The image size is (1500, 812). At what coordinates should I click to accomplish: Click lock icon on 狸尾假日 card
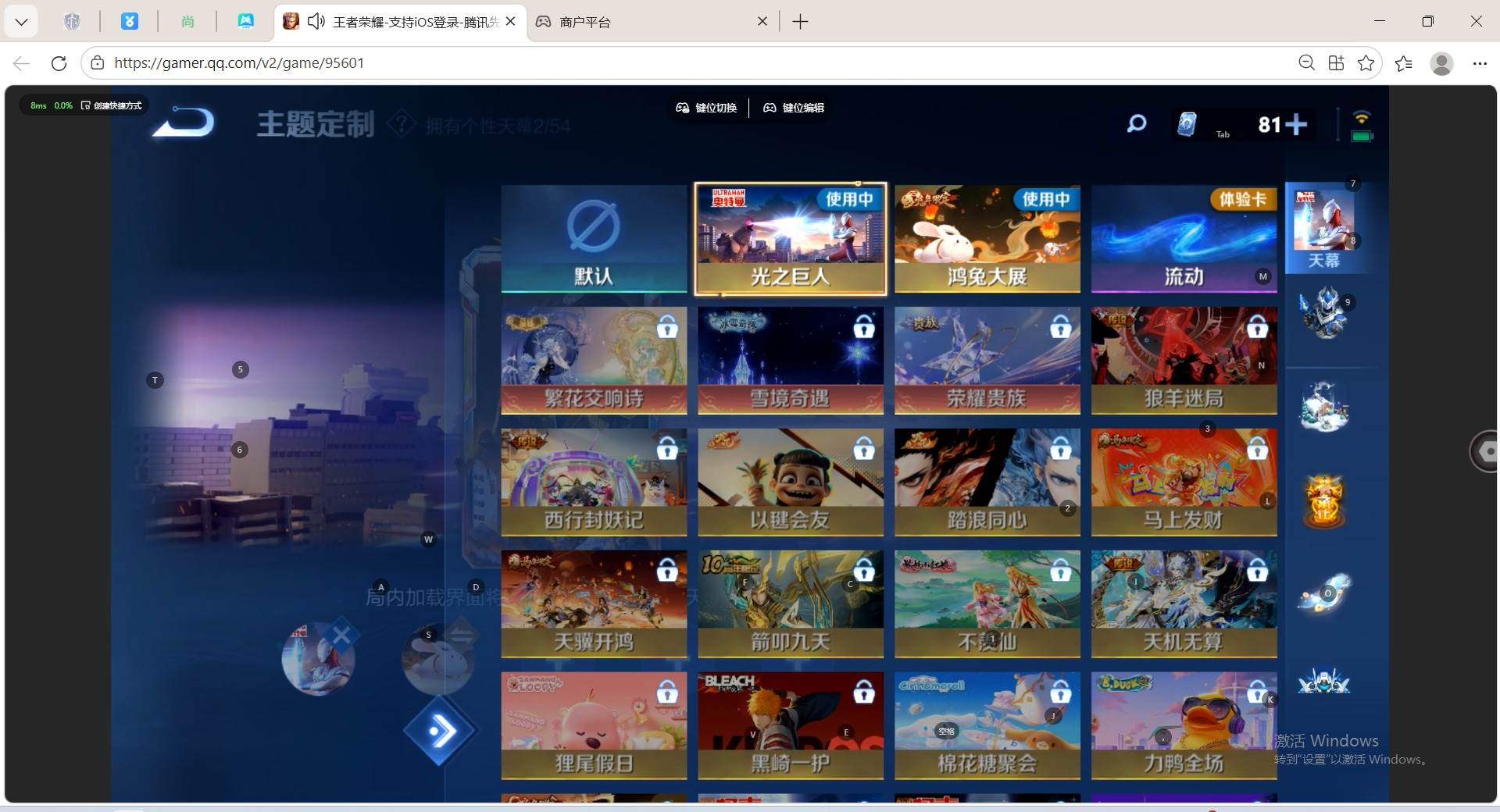(667, 692)
